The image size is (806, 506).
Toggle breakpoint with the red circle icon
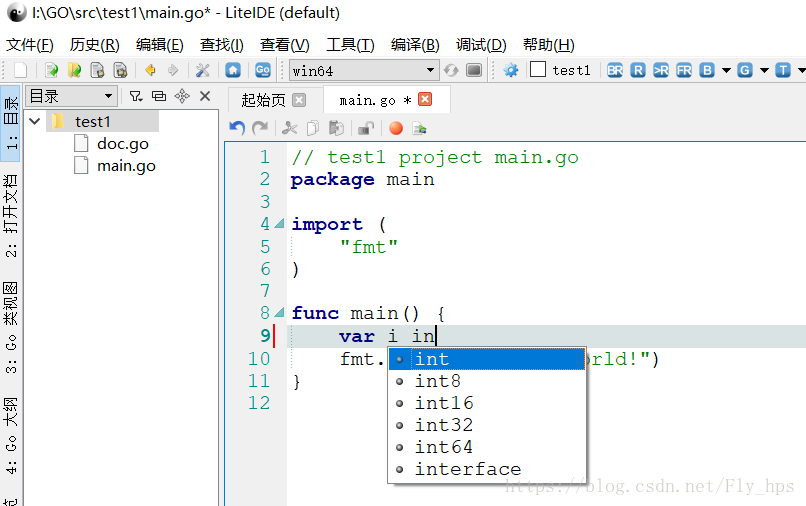pos(396,128)
